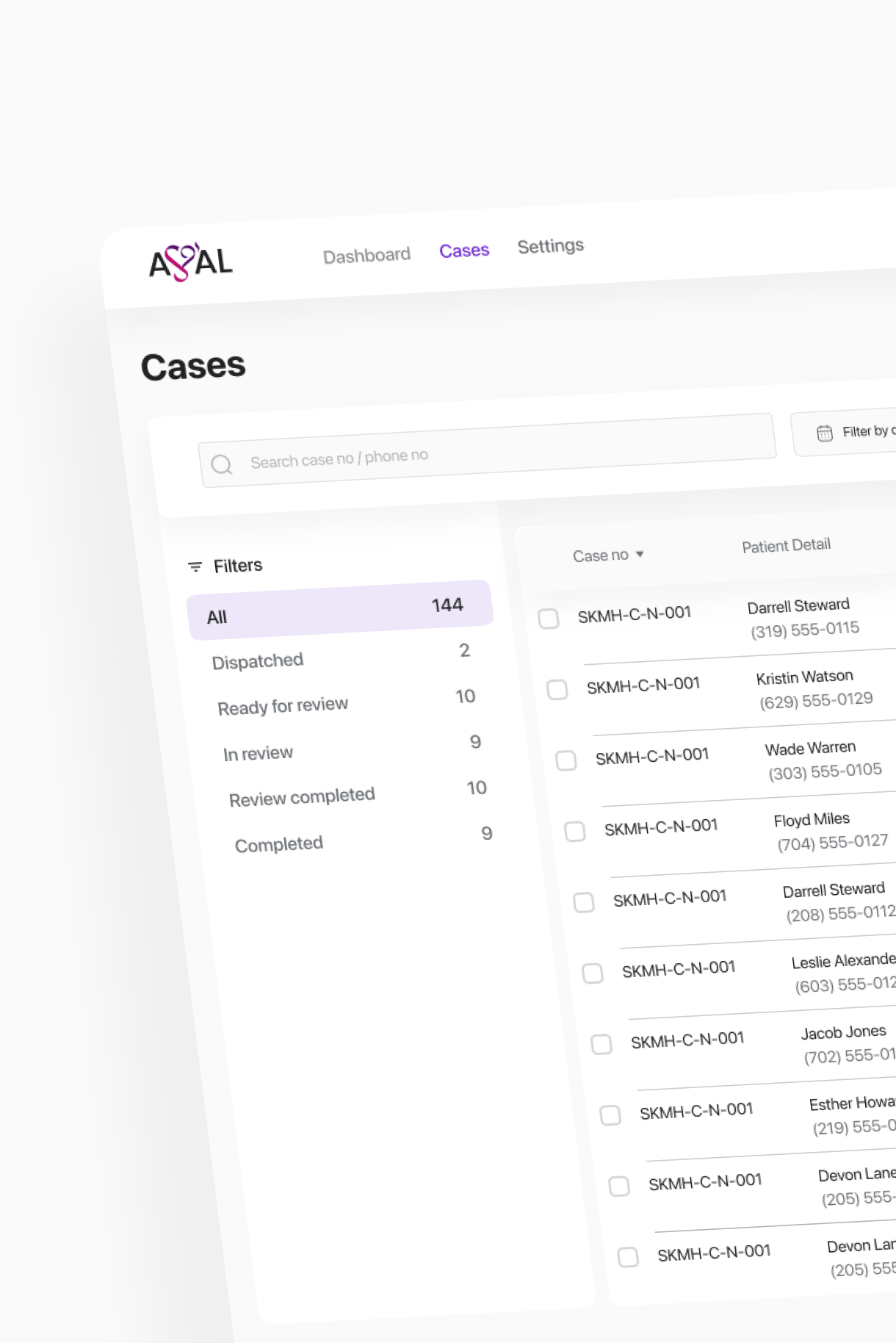Image resolution: width=896 pixels, height=1343 pixels.
Task: Filter by In review status
Action: tap(258, 754)
